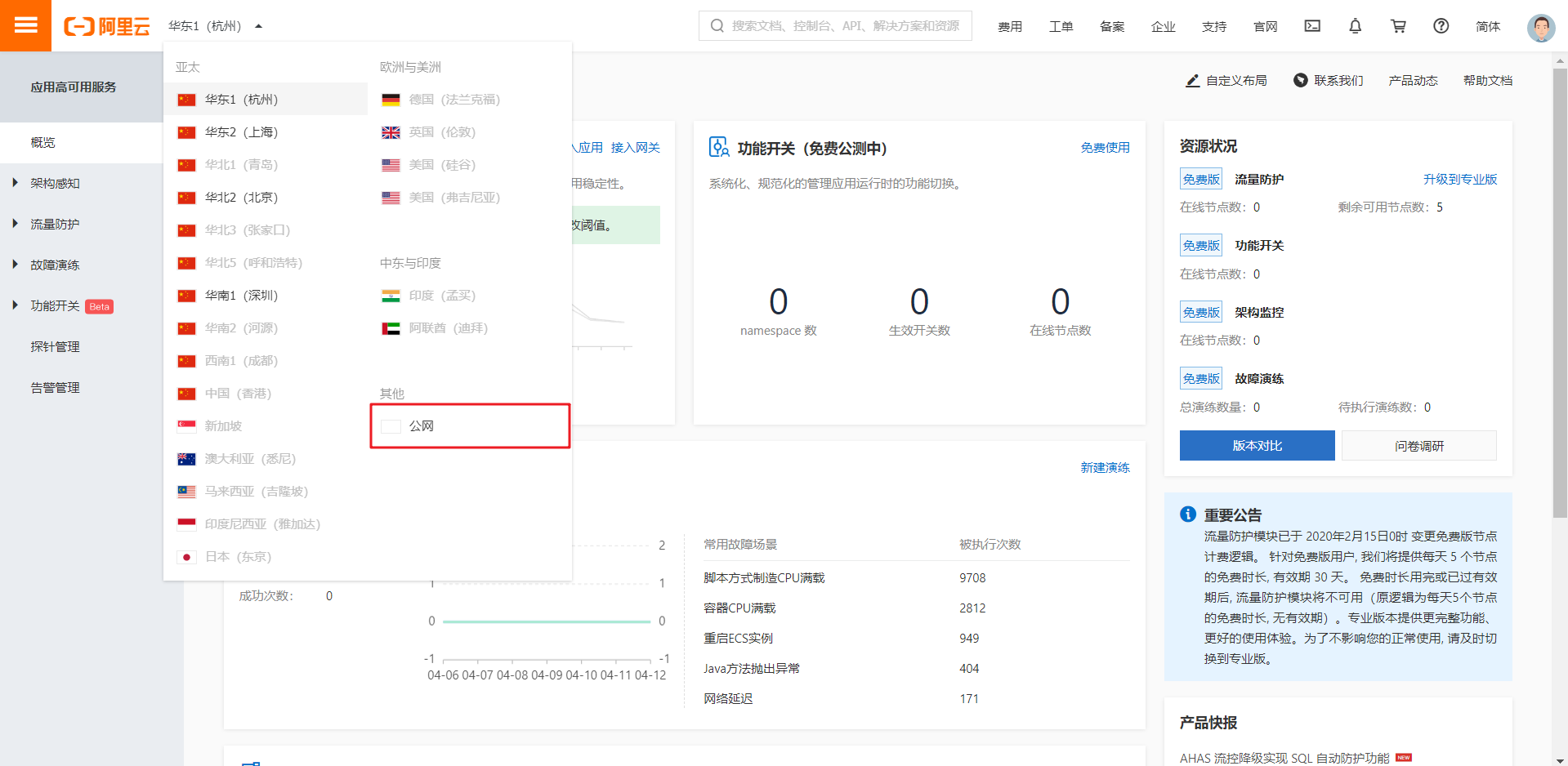Select region 华东1（杭州）
Image resolution: width=1568 pixels, height=766 pixels.
coord(266,99)
